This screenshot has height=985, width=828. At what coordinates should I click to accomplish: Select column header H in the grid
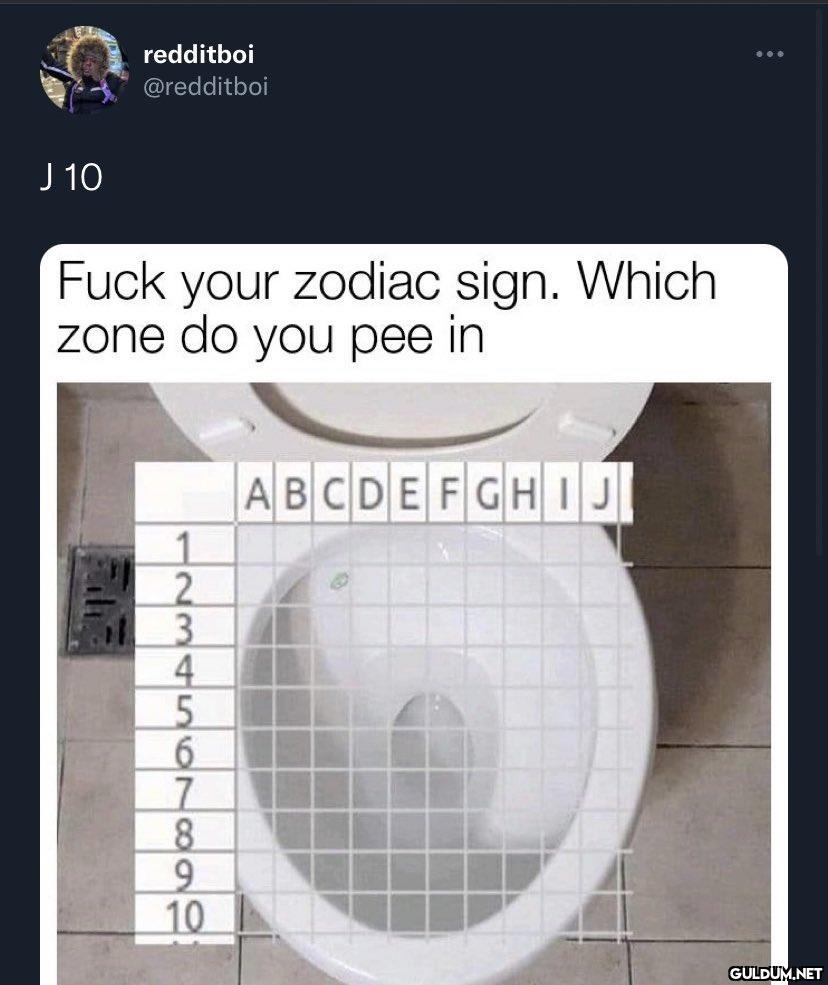[524, 494]
